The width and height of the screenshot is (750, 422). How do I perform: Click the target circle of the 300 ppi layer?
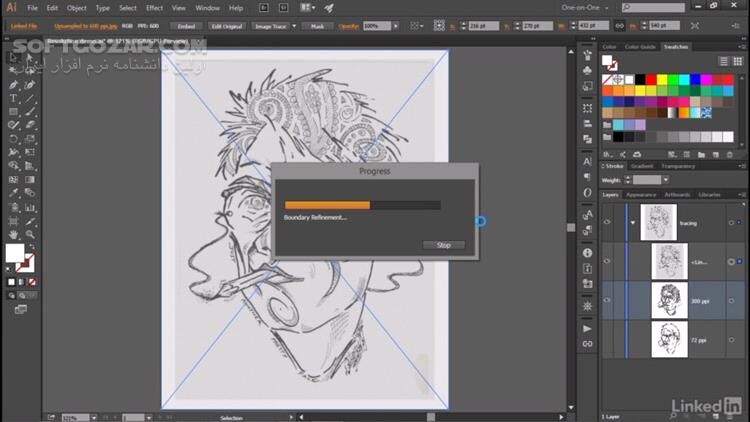731,301
